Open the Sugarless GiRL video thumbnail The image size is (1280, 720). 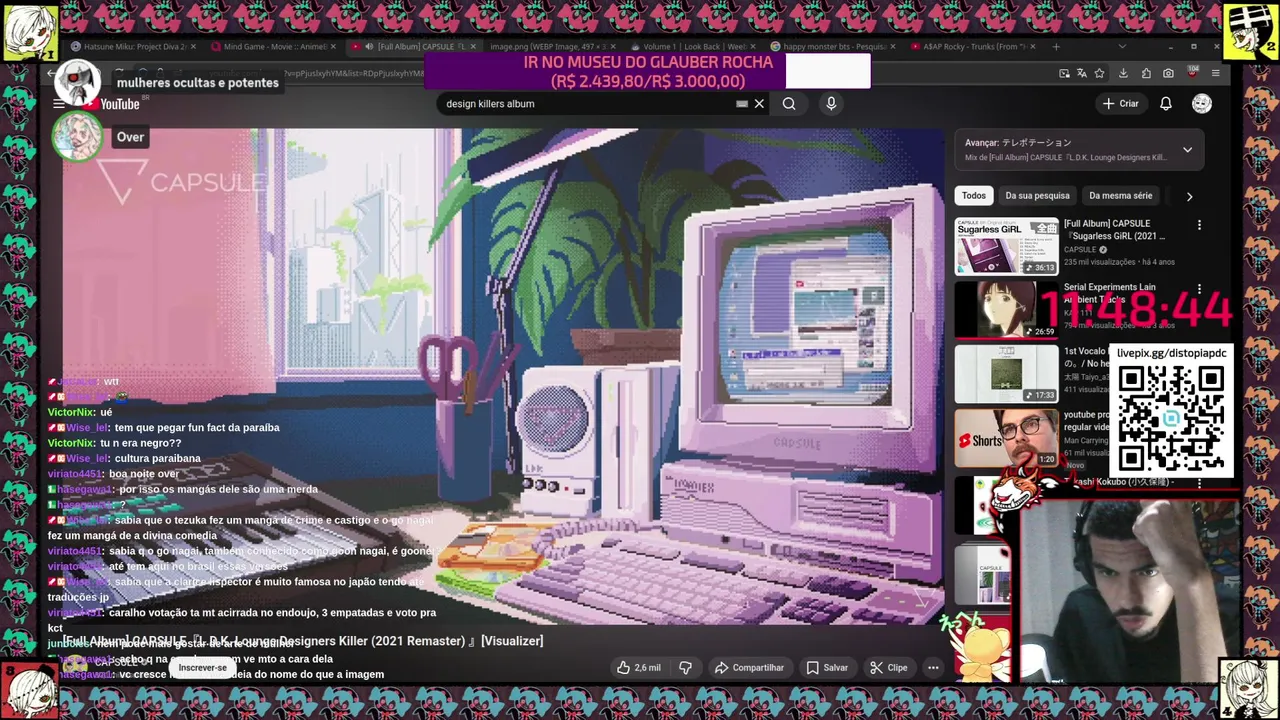pyautogui.click(x=1006, y=246)
